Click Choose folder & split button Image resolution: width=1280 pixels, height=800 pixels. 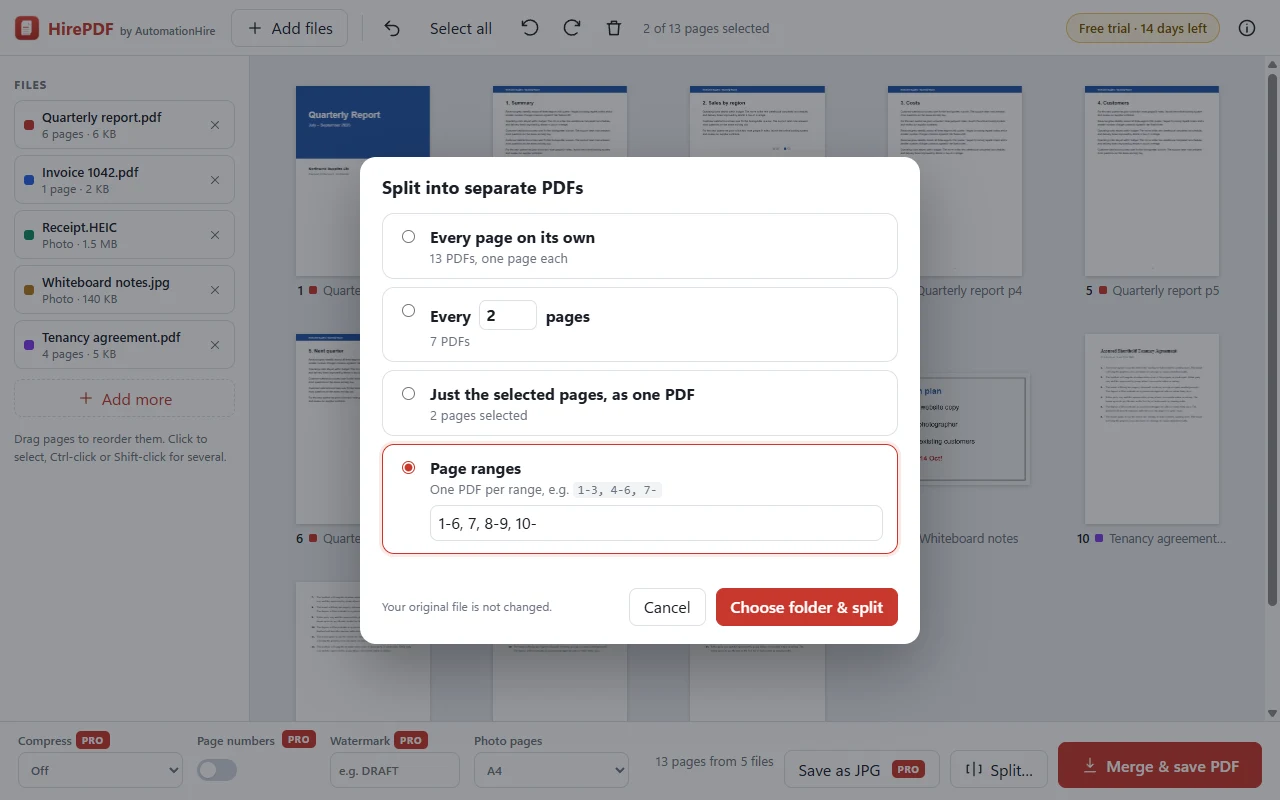[x=807, y=607]
